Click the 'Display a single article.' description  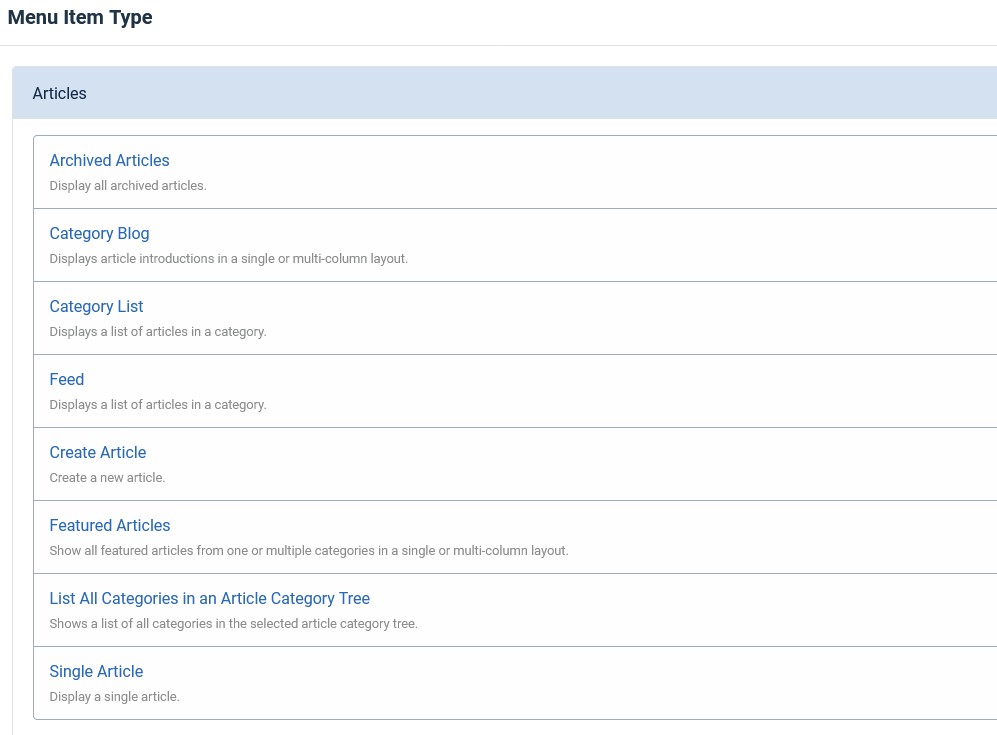click(114, 696)
